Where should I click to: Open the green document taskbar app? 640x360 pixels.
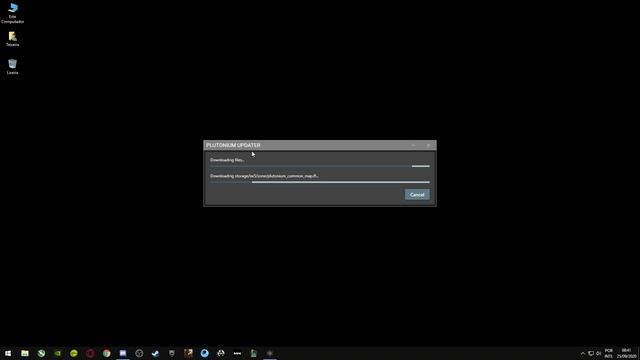pos(253,353)
